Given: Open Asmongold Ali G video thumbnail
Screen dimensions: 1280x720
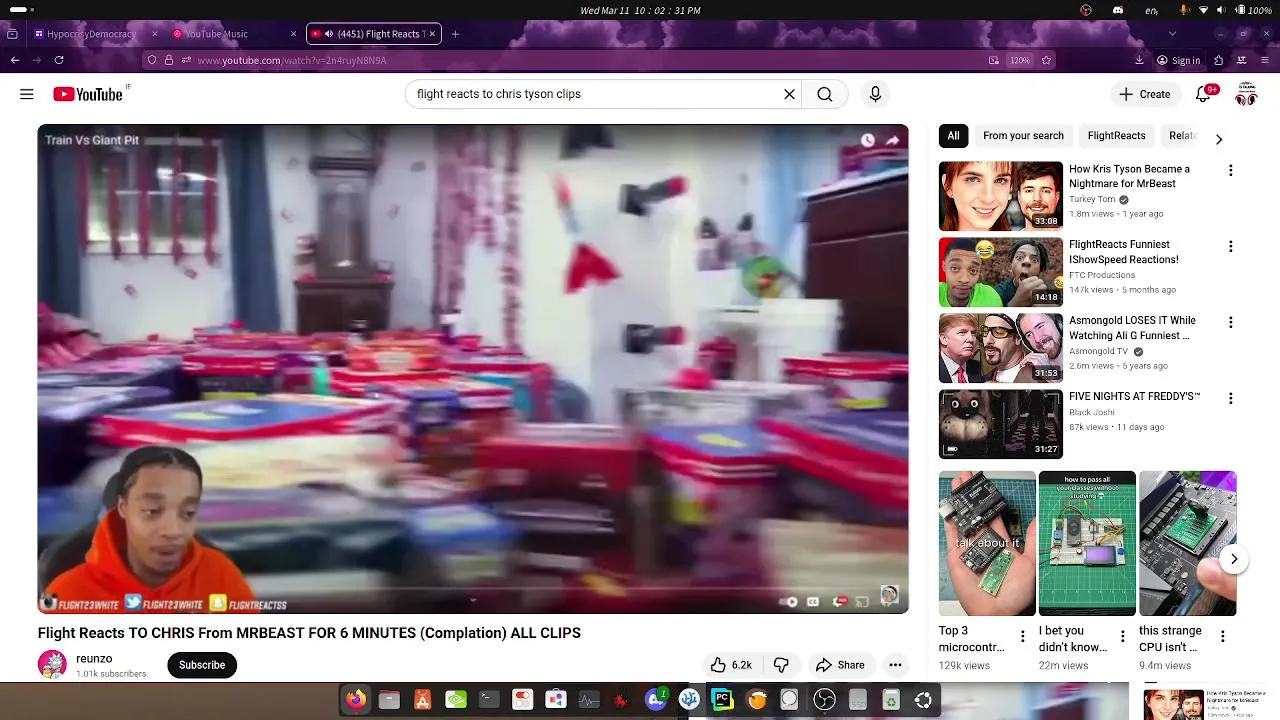Looking at the screenshot, I should [x=1000, y=348].
